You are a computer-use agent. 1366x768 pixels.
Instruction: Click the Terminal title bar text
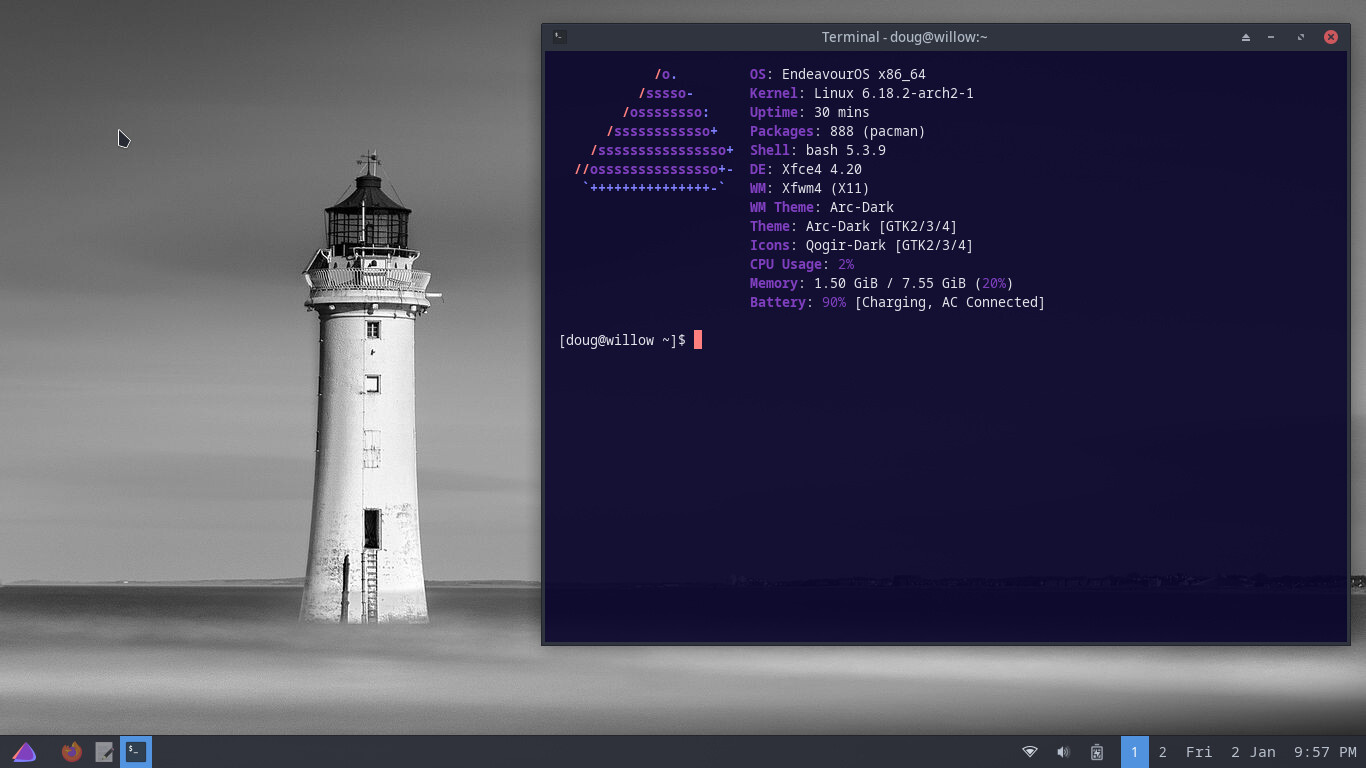[x=904, y=37]
